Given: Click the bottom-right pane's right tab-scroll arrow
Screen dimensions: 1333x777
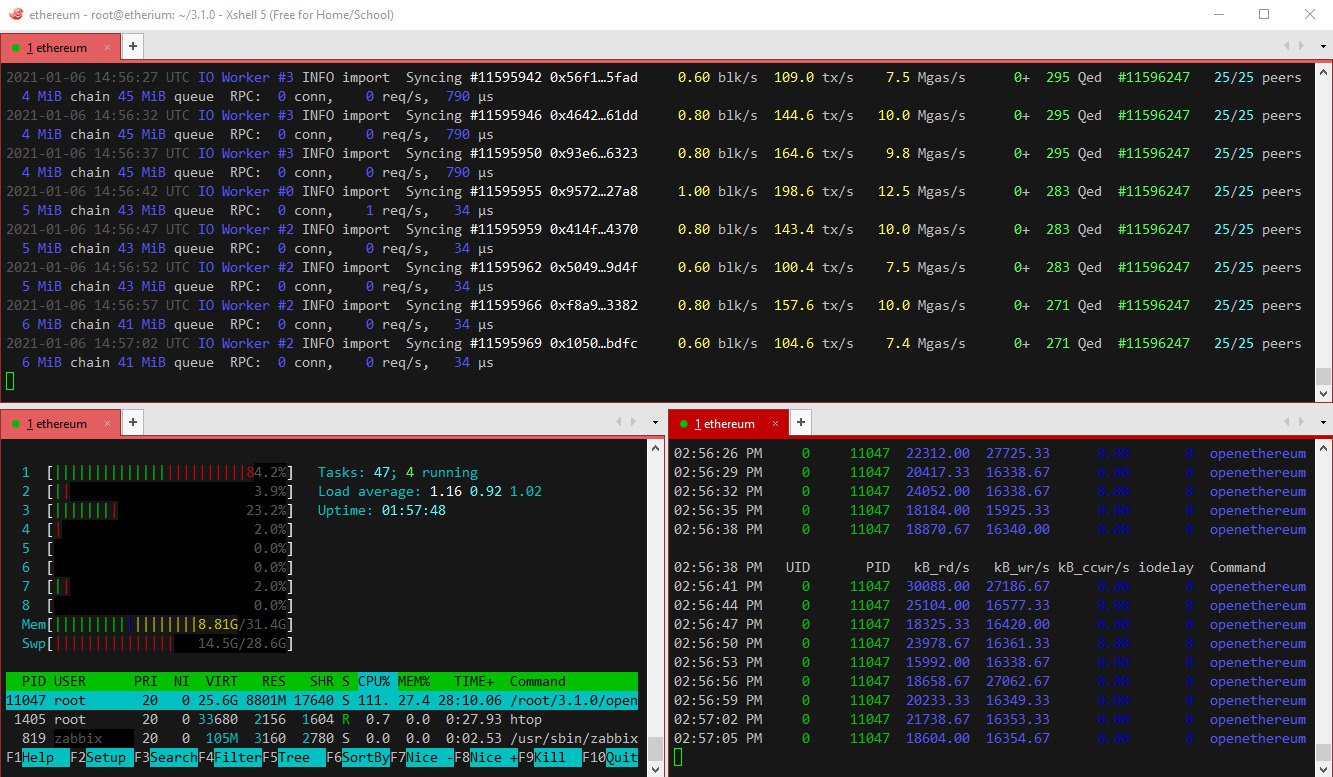Looking at the screenshot, I should point(1301,423).
